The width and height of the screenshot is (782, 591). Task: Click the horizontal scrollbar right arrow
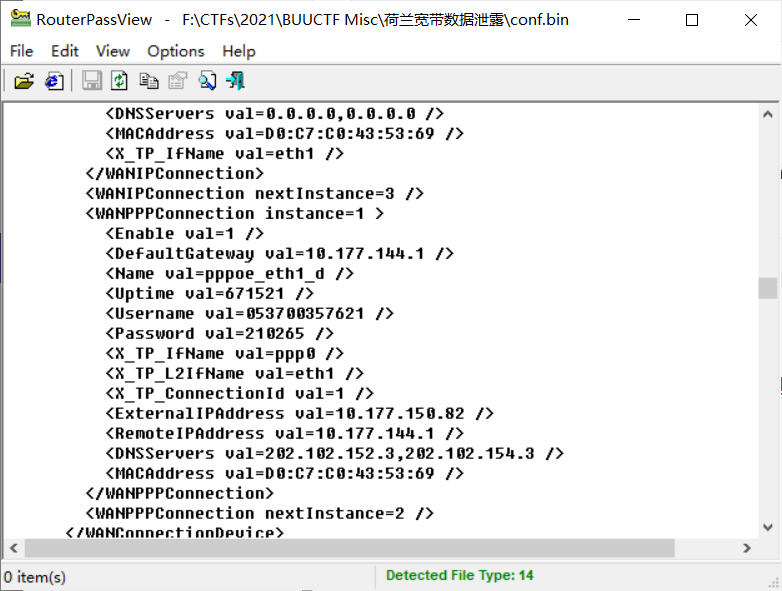coord(747,548)
